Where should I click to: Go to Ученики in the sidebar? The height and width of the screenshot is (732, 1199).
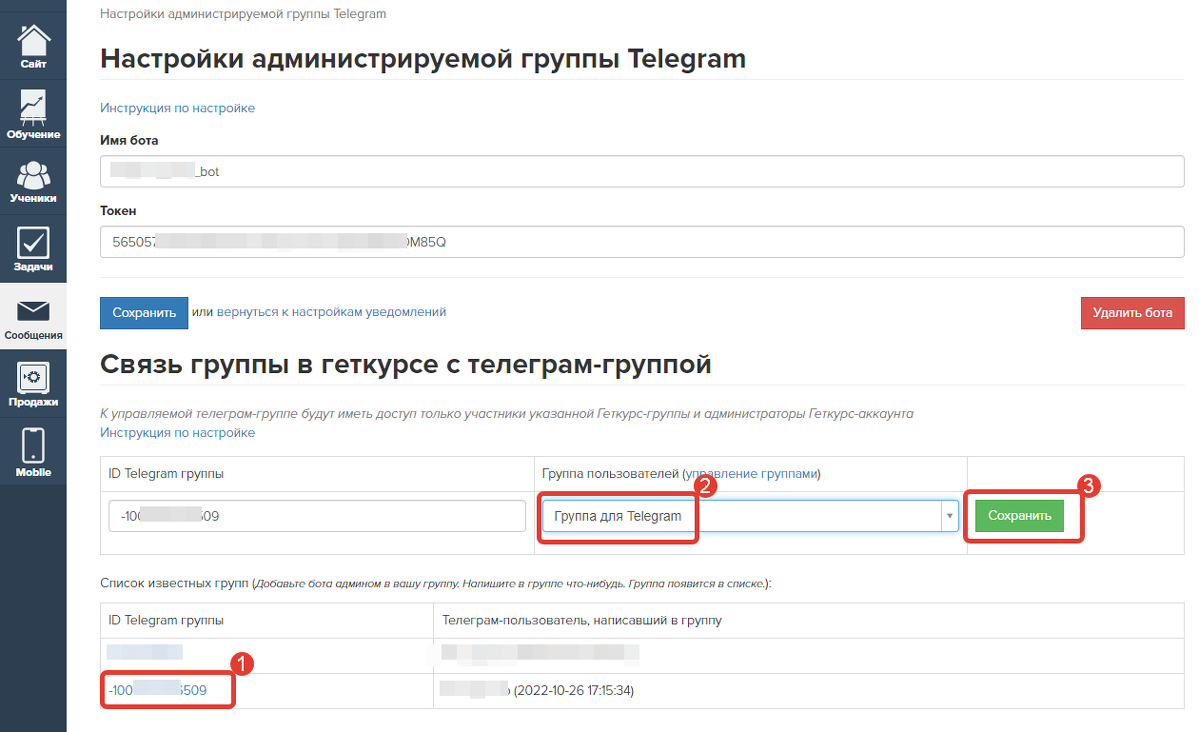[33, 181]
